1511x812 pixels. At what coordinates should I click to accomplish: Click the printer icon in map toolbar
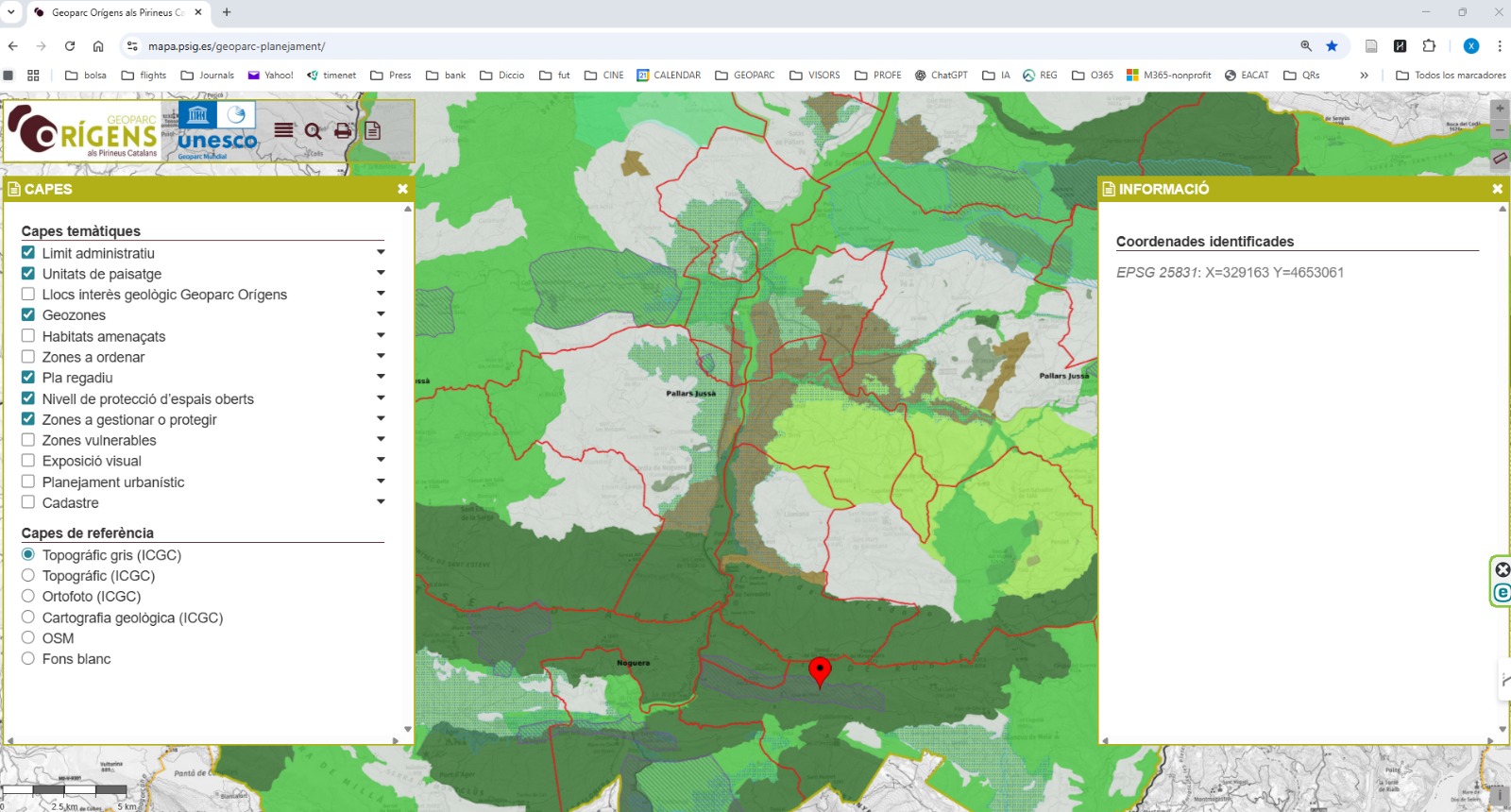(343, 131)
